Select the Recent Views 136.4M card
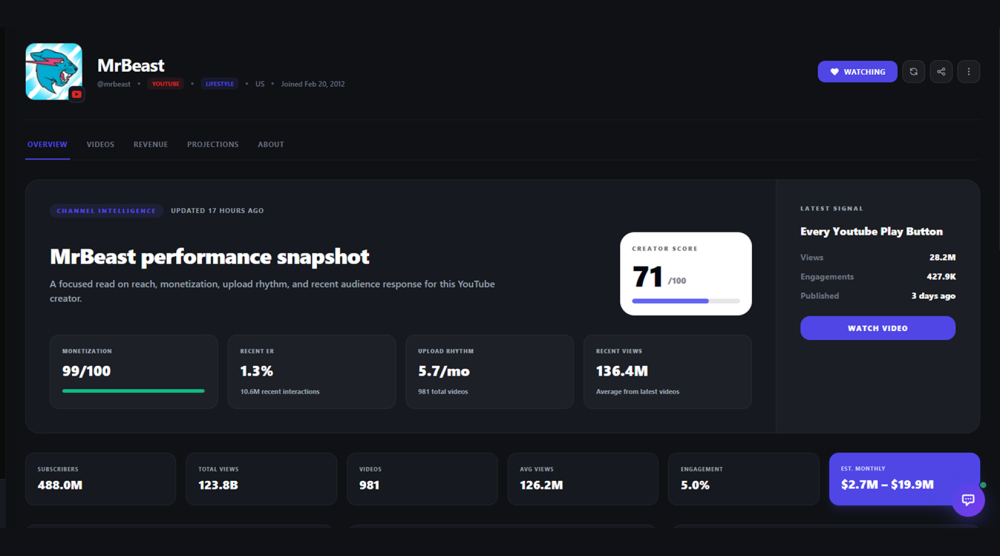1000x556 pixels. [x=667, y=372]
